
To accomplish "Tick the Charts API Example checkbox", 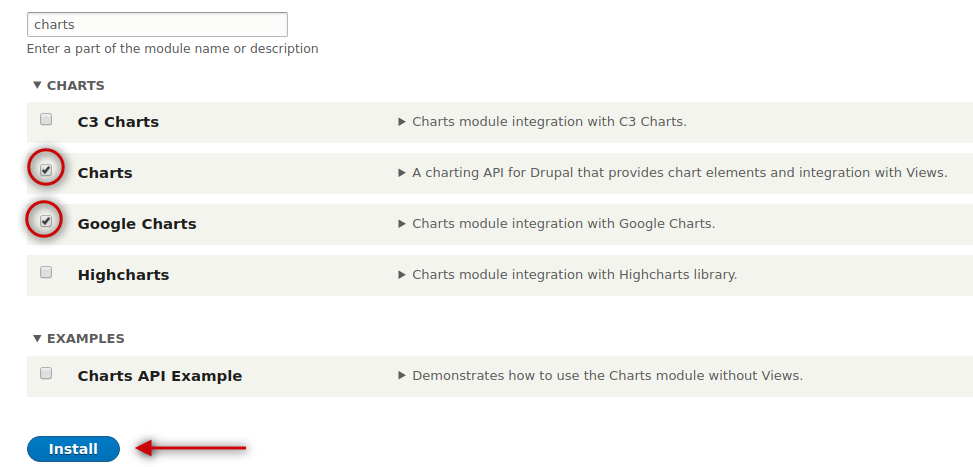I will tap(46, 373).
